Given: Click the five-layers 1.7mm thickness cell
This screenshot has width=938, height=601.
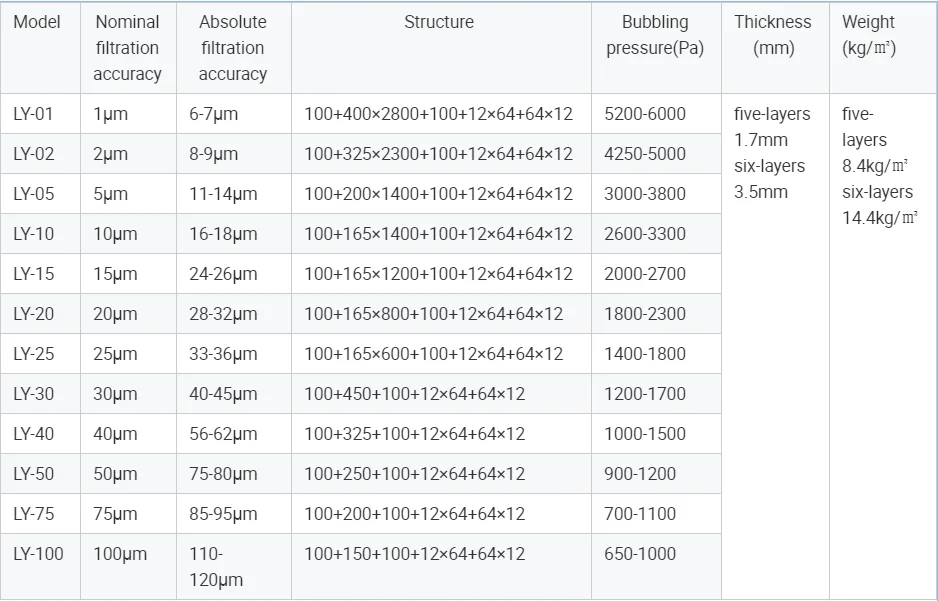Looking at the screenshot, I should 772,127.
